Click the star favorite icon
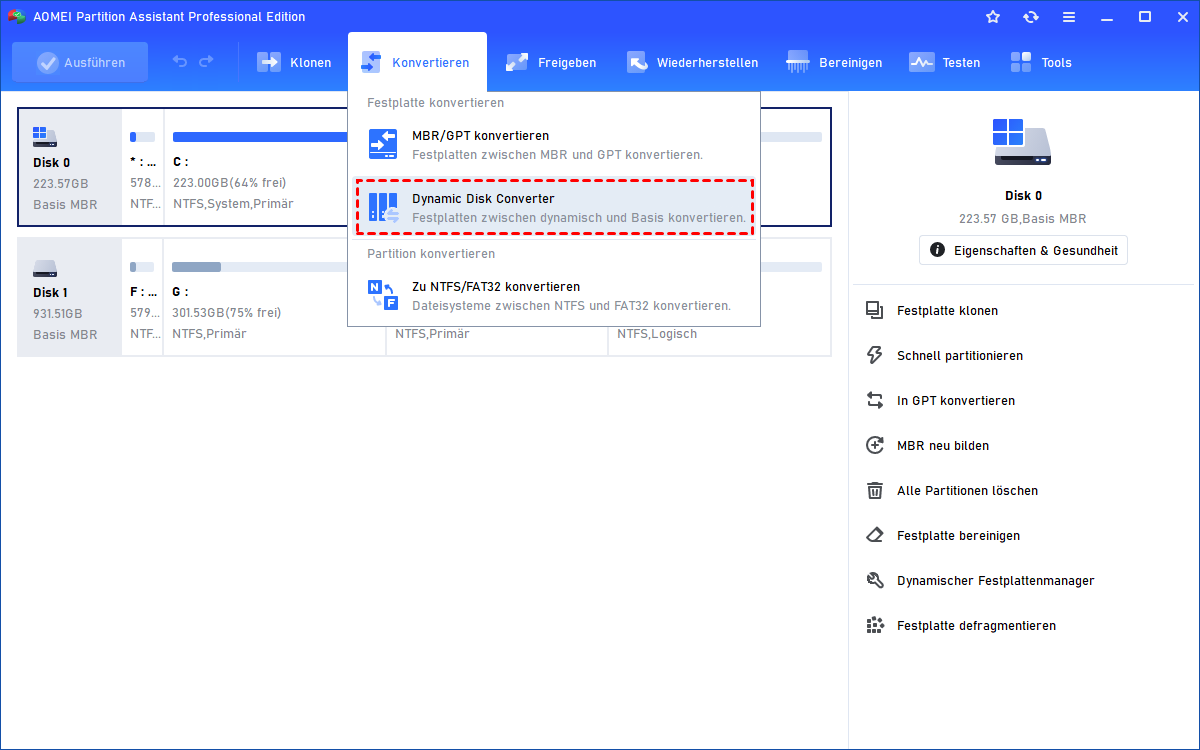This screenshot has height=750, width=1200. point(993,17)
